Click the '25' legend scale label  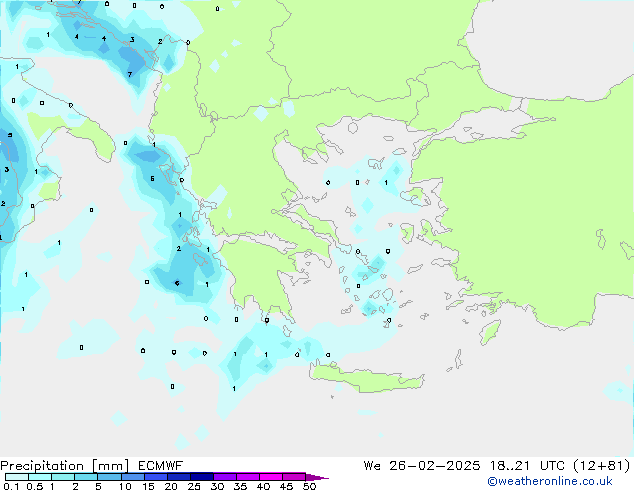point(194,486)
